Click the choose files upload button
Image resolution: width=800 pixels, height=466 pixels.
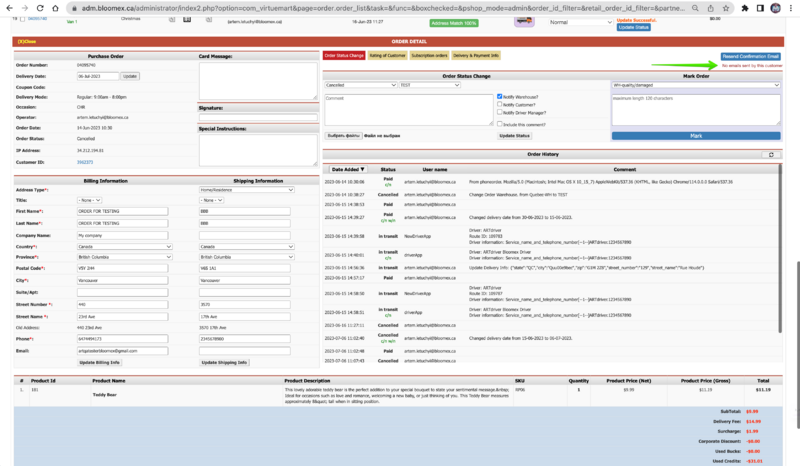coord(343,136)
